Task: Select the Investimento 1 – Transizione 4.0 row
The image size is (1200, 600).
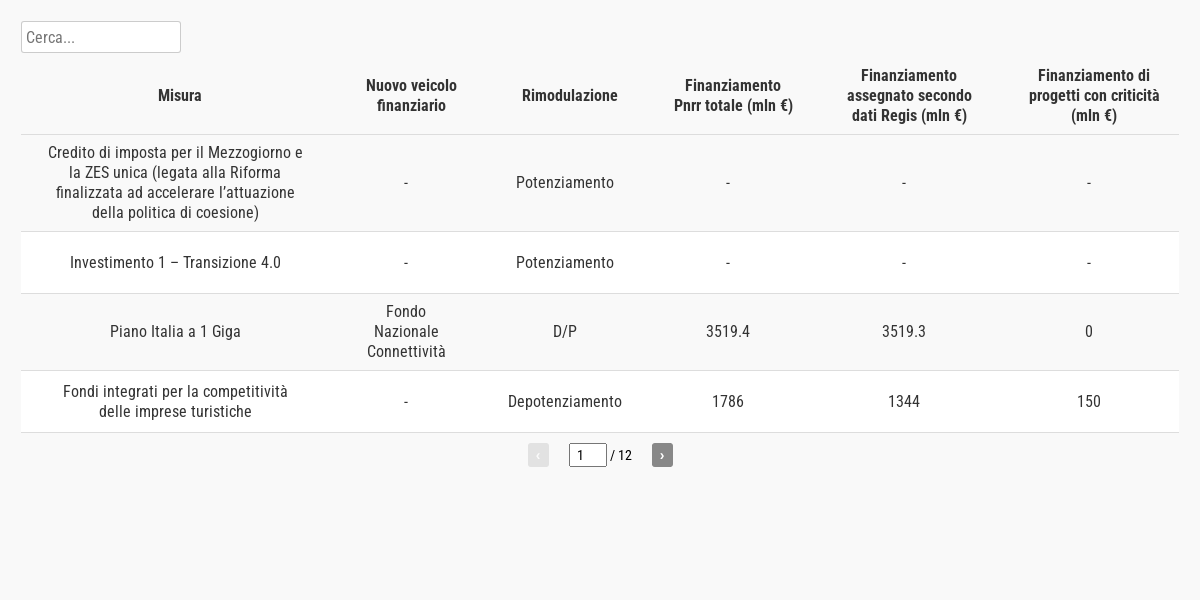Action: pyautogui.click(x=175, y=263)
